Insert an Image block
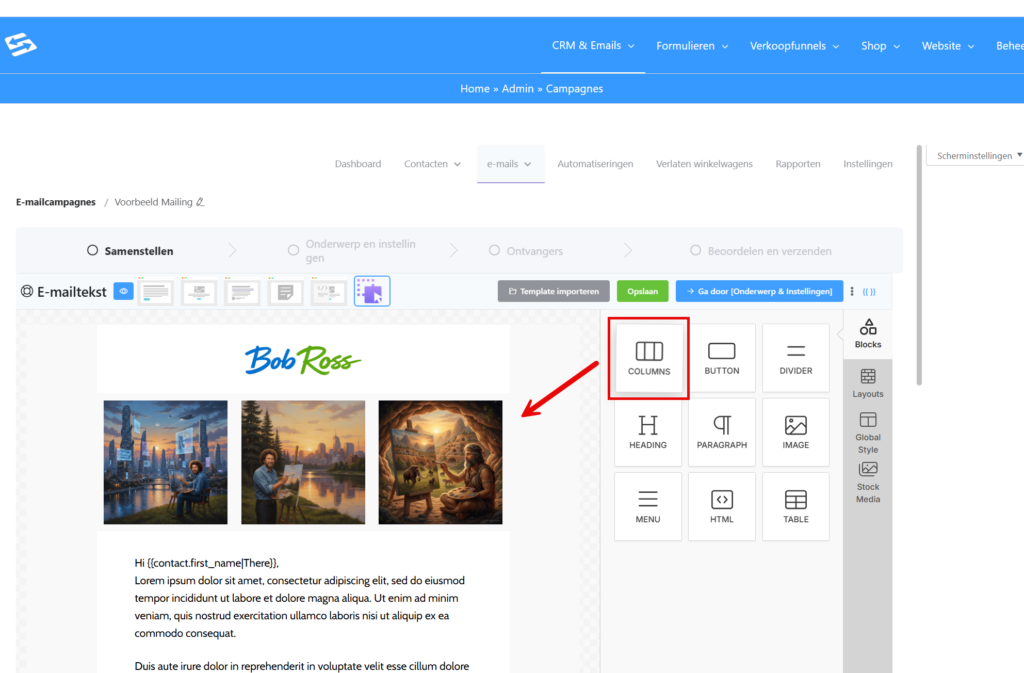 coord(795,432)
